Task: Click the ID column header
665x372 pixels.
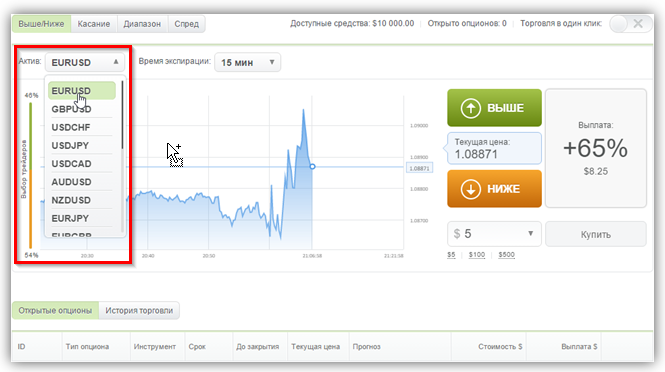Action: (21, 347)
